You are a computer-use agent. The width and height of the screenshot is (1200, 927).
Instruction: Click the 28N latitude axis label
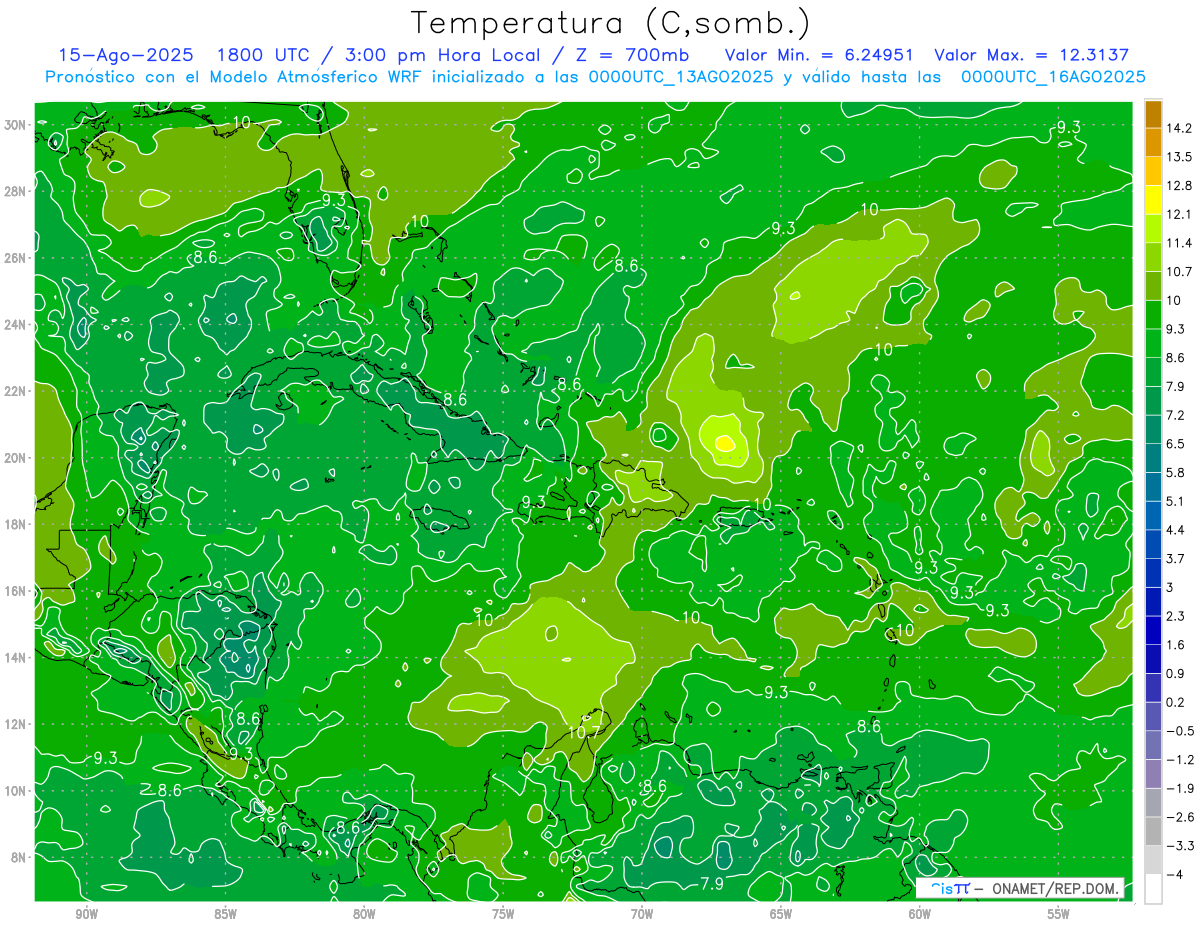click(16, 191)
